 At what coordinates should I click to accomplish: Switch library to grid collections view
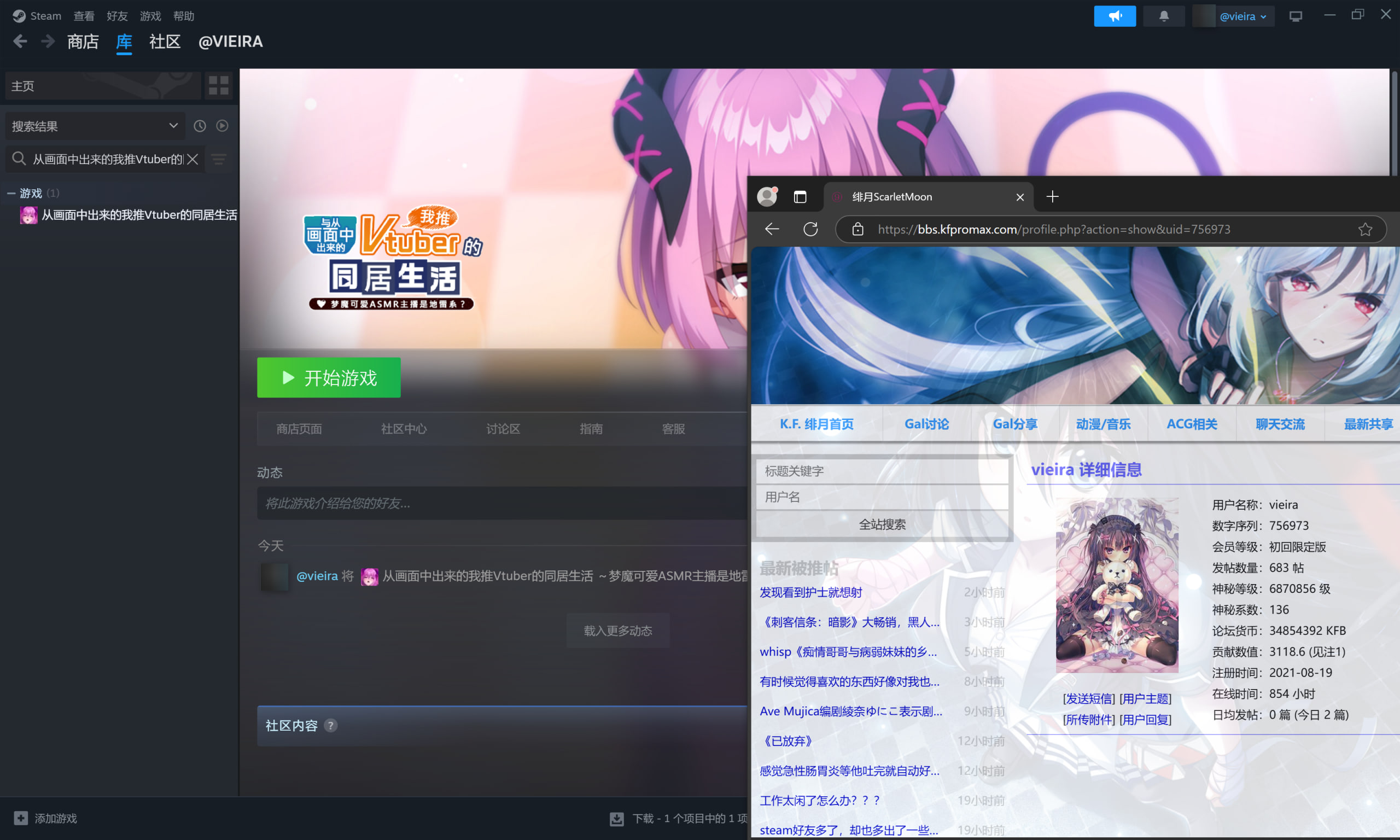tap(218, 85)
